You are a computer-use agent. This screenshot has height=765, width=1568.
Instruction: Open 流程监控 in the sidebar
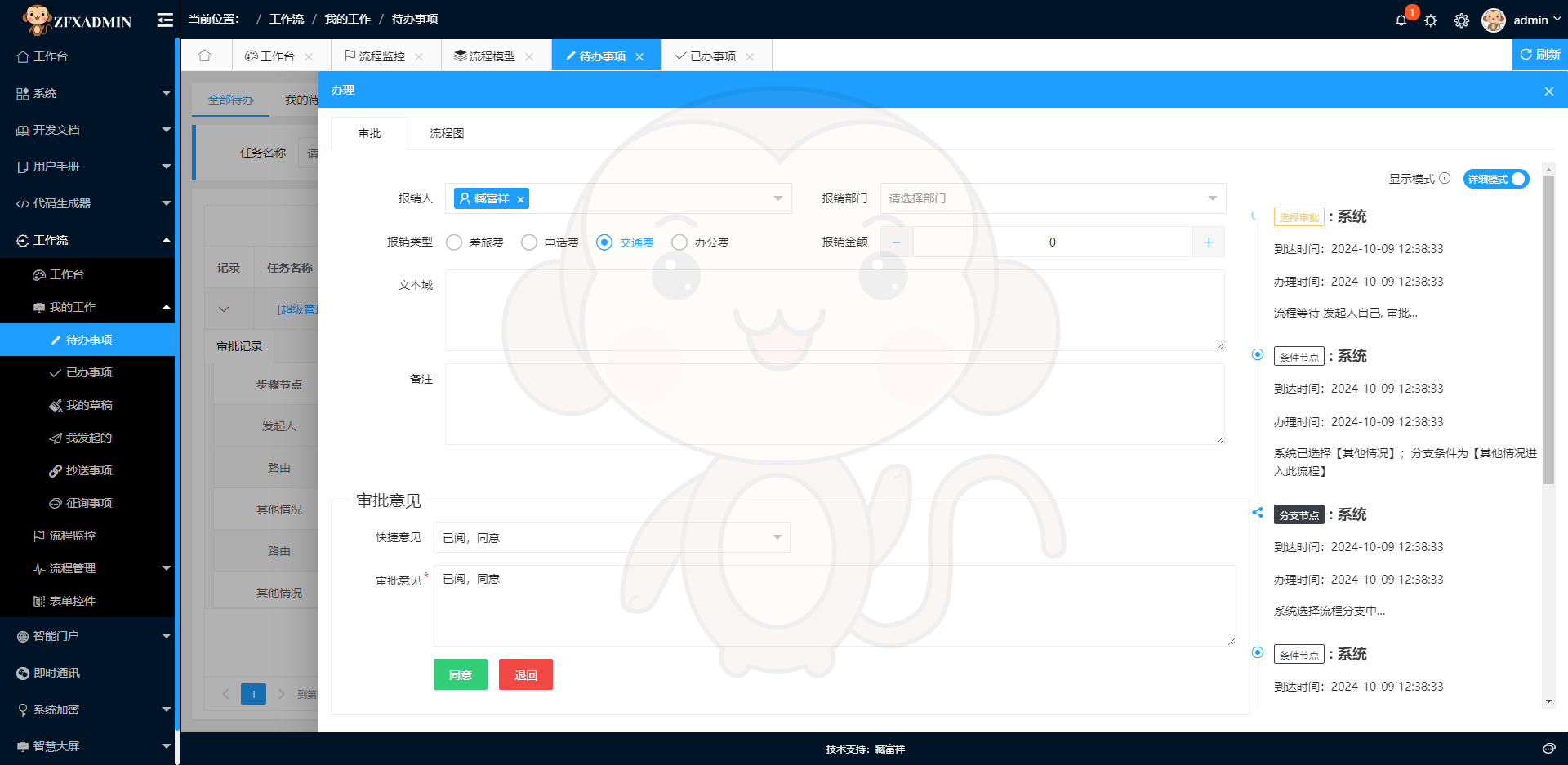(87, 536)
